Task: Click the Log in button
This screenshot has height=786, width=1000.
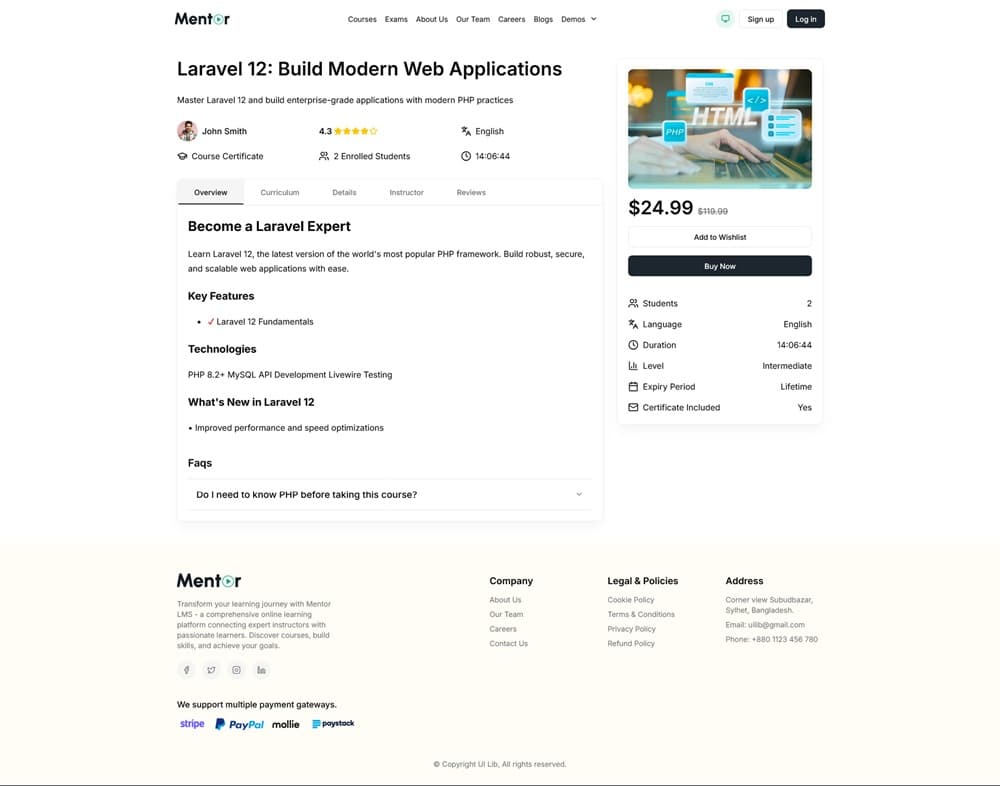Action: [x=805, y=19]
